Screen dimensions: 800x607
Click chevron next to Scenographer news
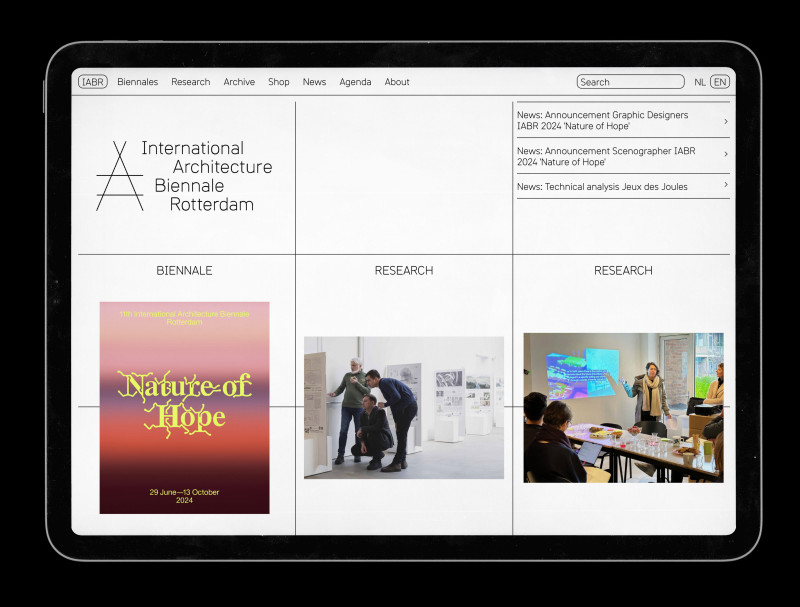click(x=726, y=154)
